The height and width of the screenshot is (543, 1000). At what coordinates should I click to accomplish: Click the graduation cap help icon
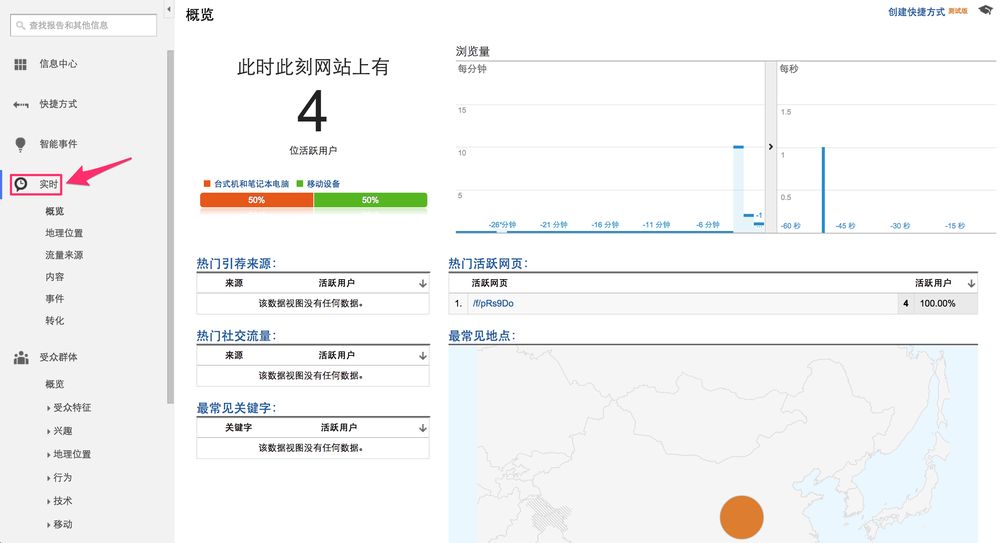986,10
